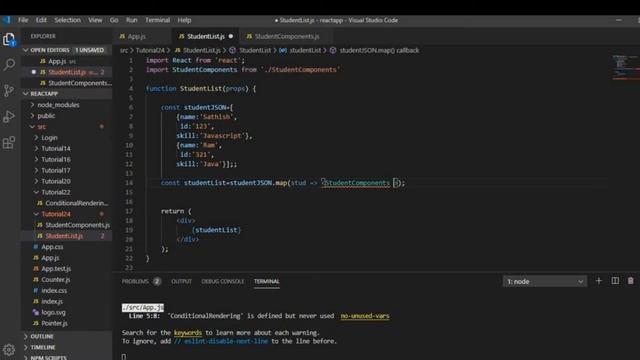640x360 pixels.
Task: Open the Go menu
Action: coord(114,20)
